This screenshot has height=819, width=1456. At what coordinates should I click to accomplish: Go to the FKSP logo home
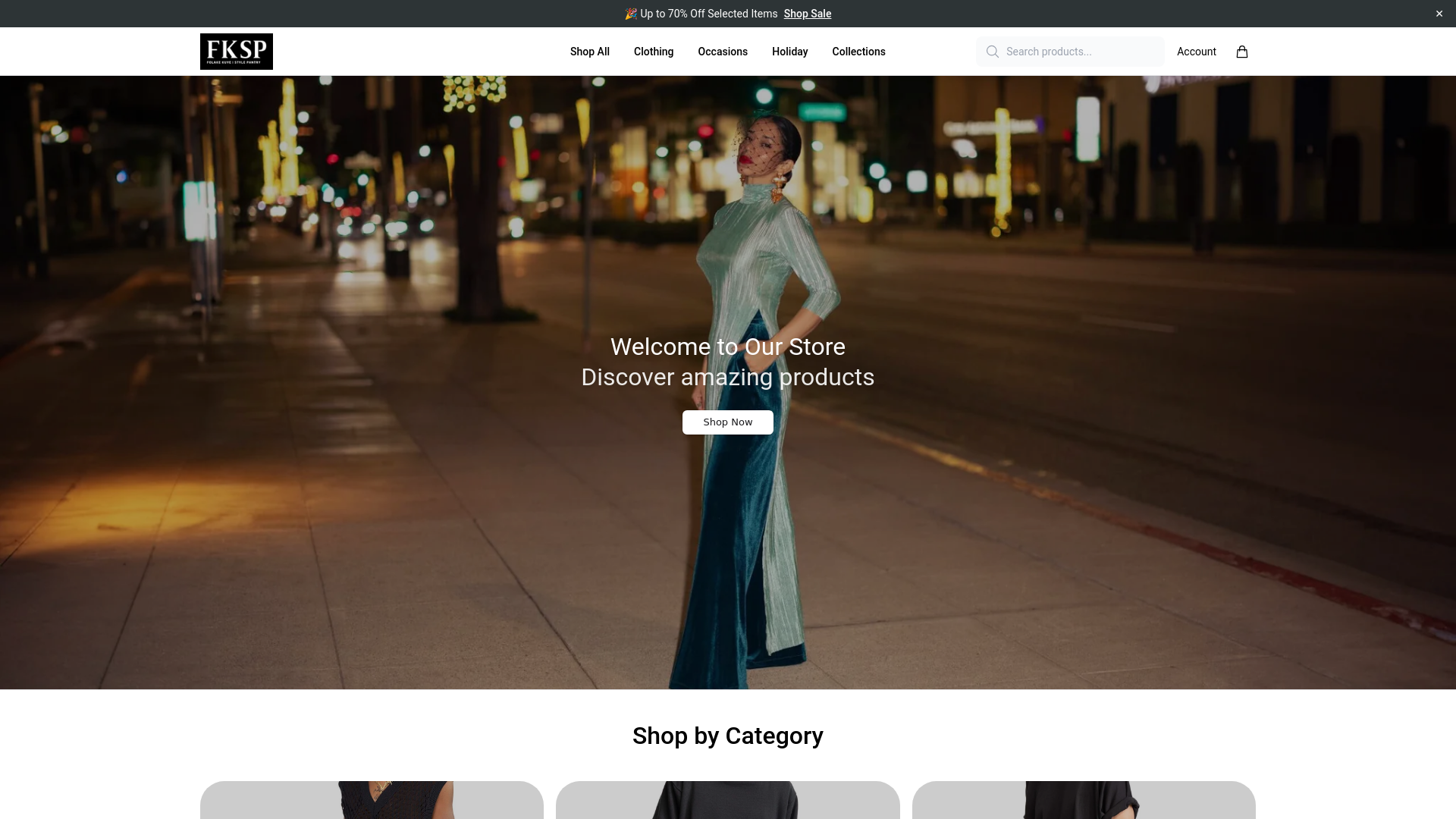[x=237, y=52]
